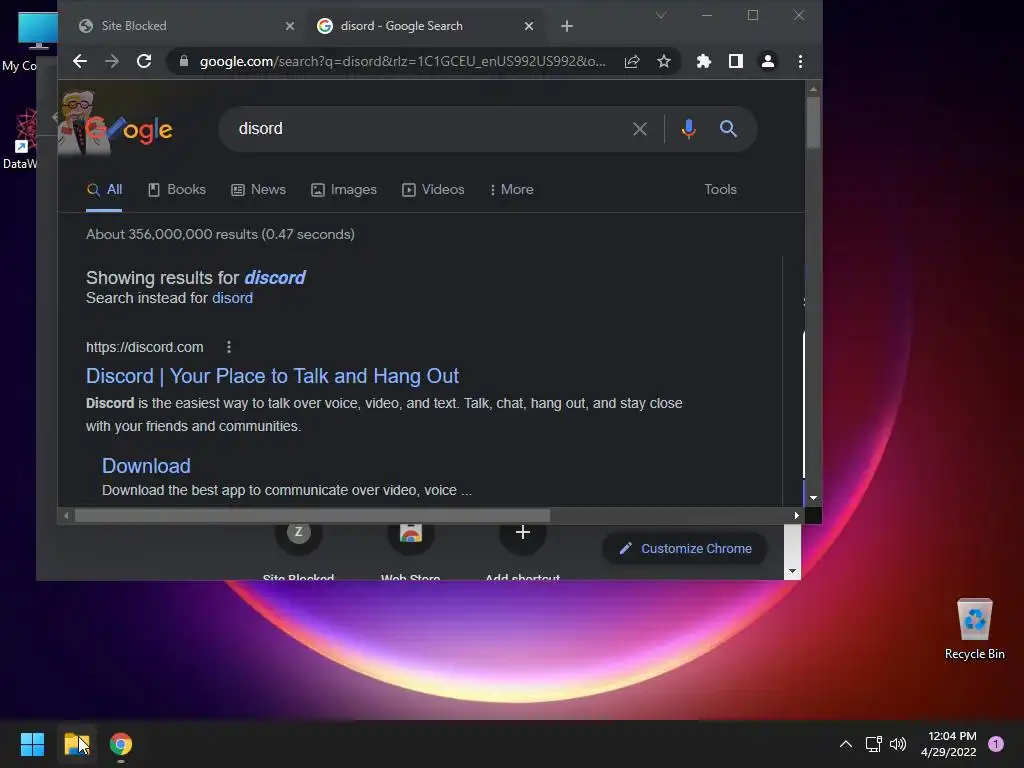Viewport: 1024px width, 768px height.
Task: Click the https://discord.com URL text
Action: tap(144, 347)
